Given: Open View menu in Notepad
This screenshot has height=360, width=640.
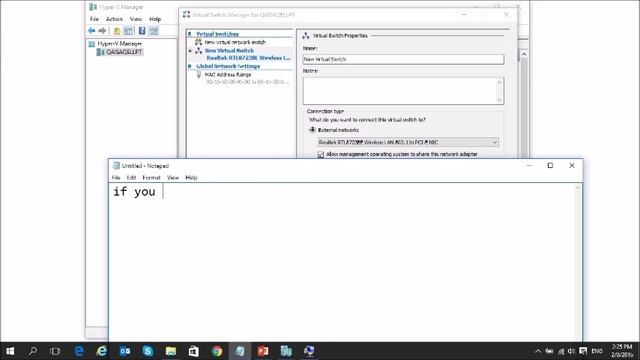Looking at the screenshot, I should pyautogui.click(x=173, y=178).
